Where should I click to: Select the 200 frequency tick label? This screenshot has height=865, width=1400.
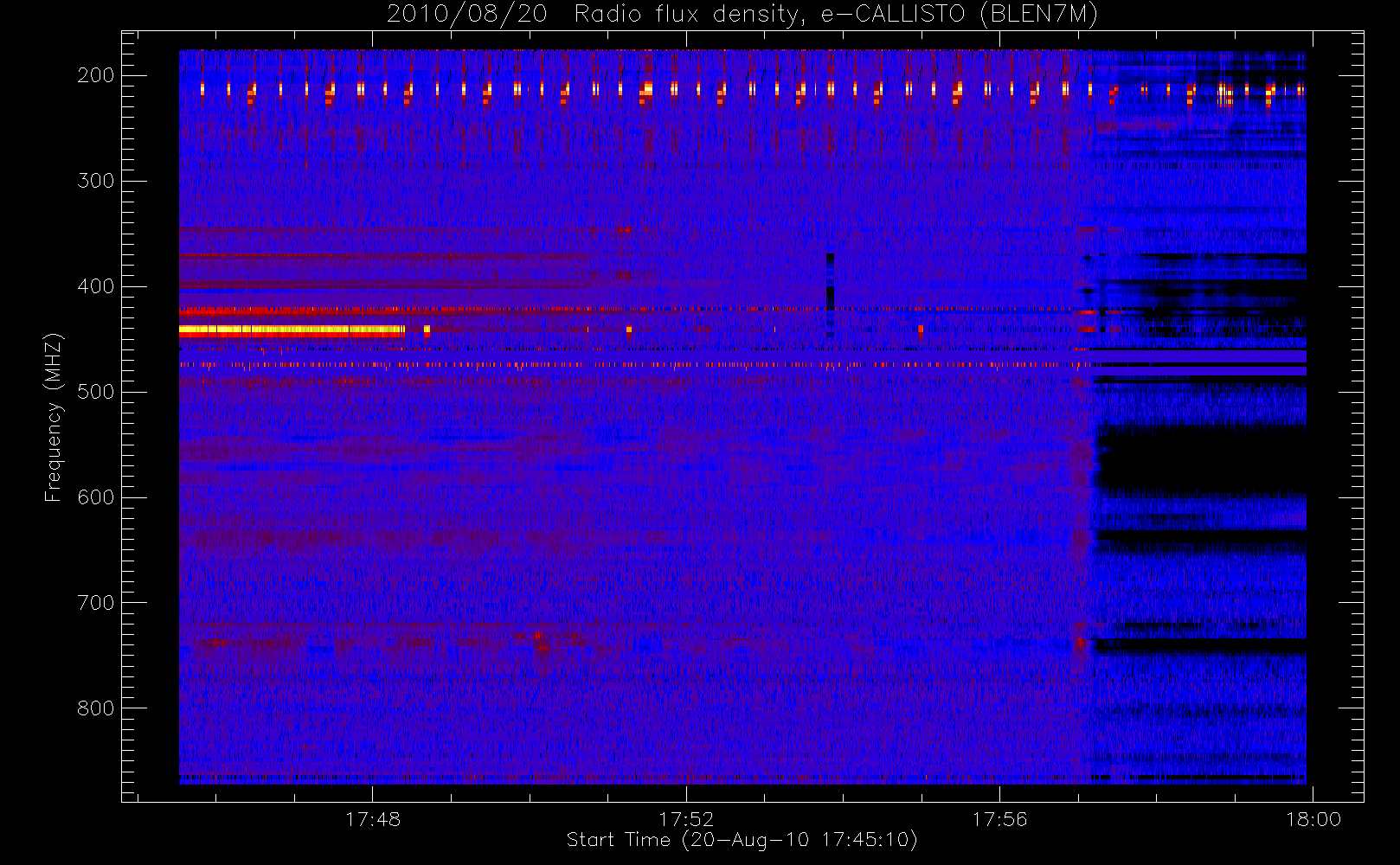point(96,75)
